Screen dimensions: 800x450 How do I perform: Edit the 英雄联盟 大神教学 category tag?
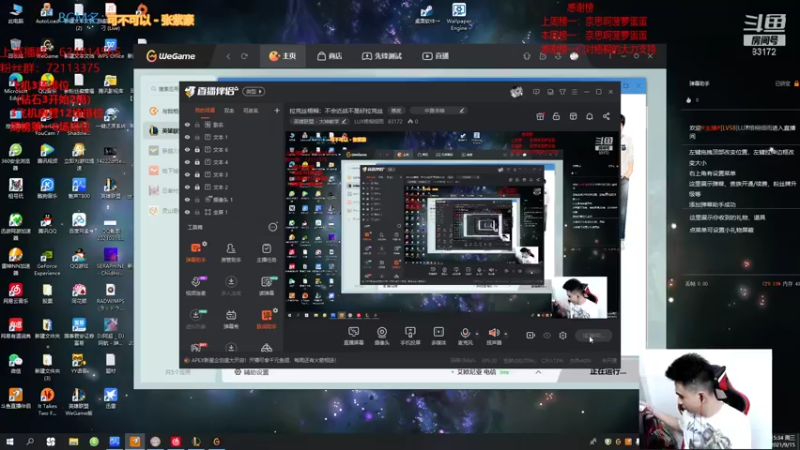pyautogui.click(x=319, y=121)
